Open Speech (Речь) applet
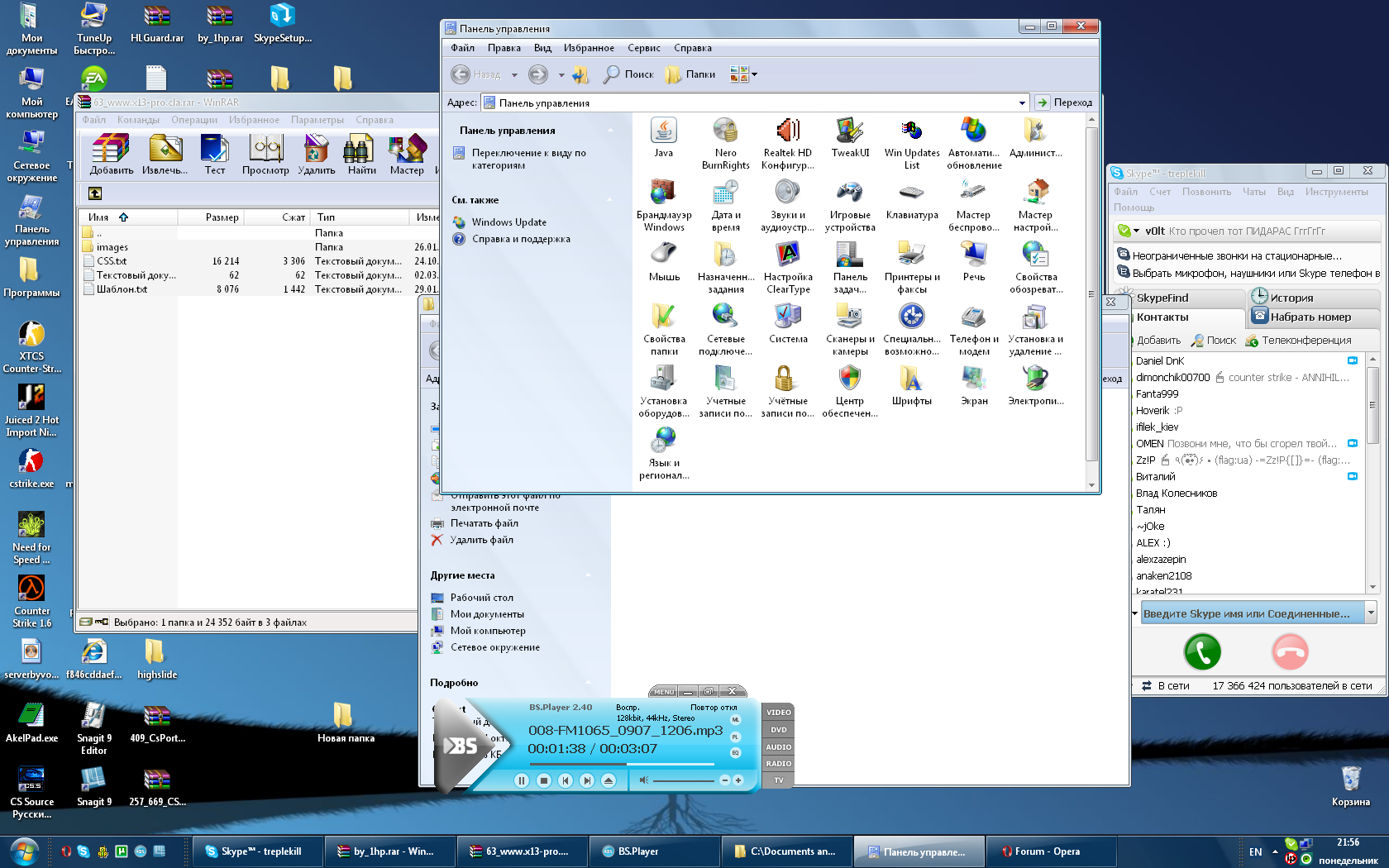The image size is (1389, 868). (x=974, y=261)
